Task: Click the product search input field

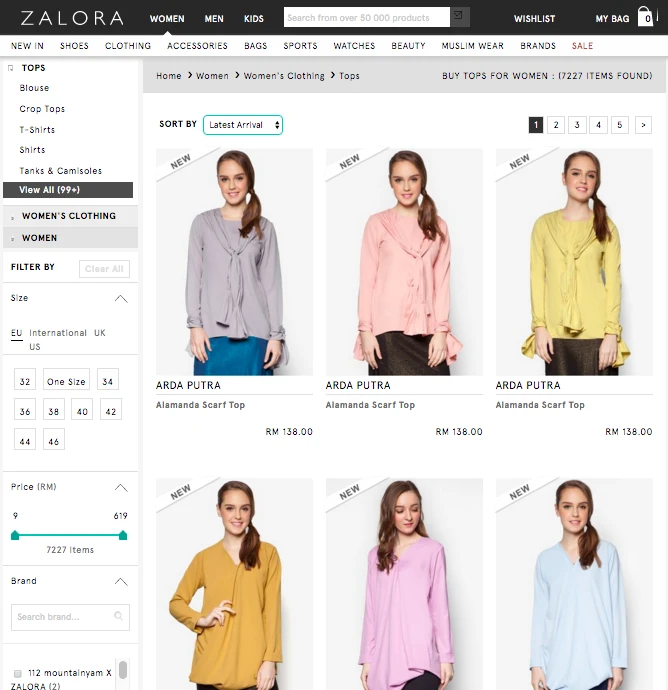Action: (x=367, y=17)
